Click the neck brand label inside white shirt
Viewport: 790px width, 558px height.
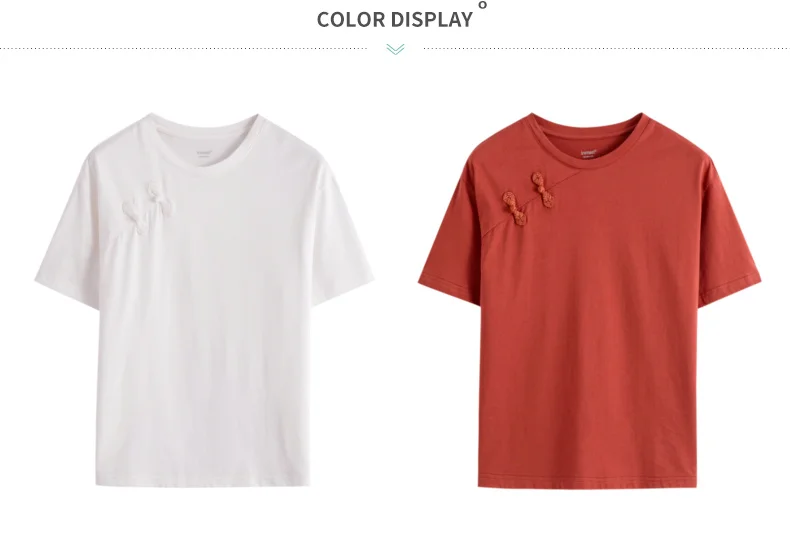pyautogui.click(x=205, y=152)
